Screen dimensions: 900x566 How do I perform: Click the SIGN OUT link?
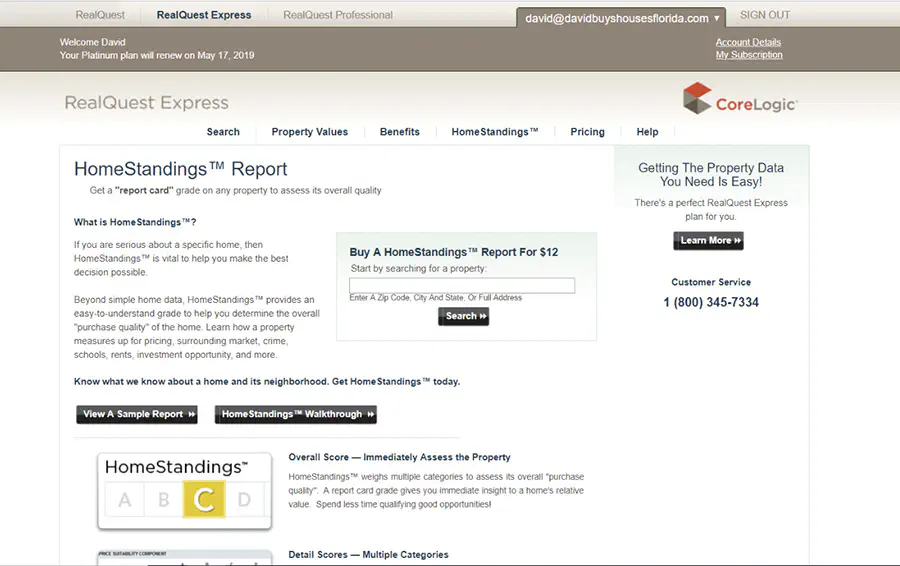(x=764, y=15)
